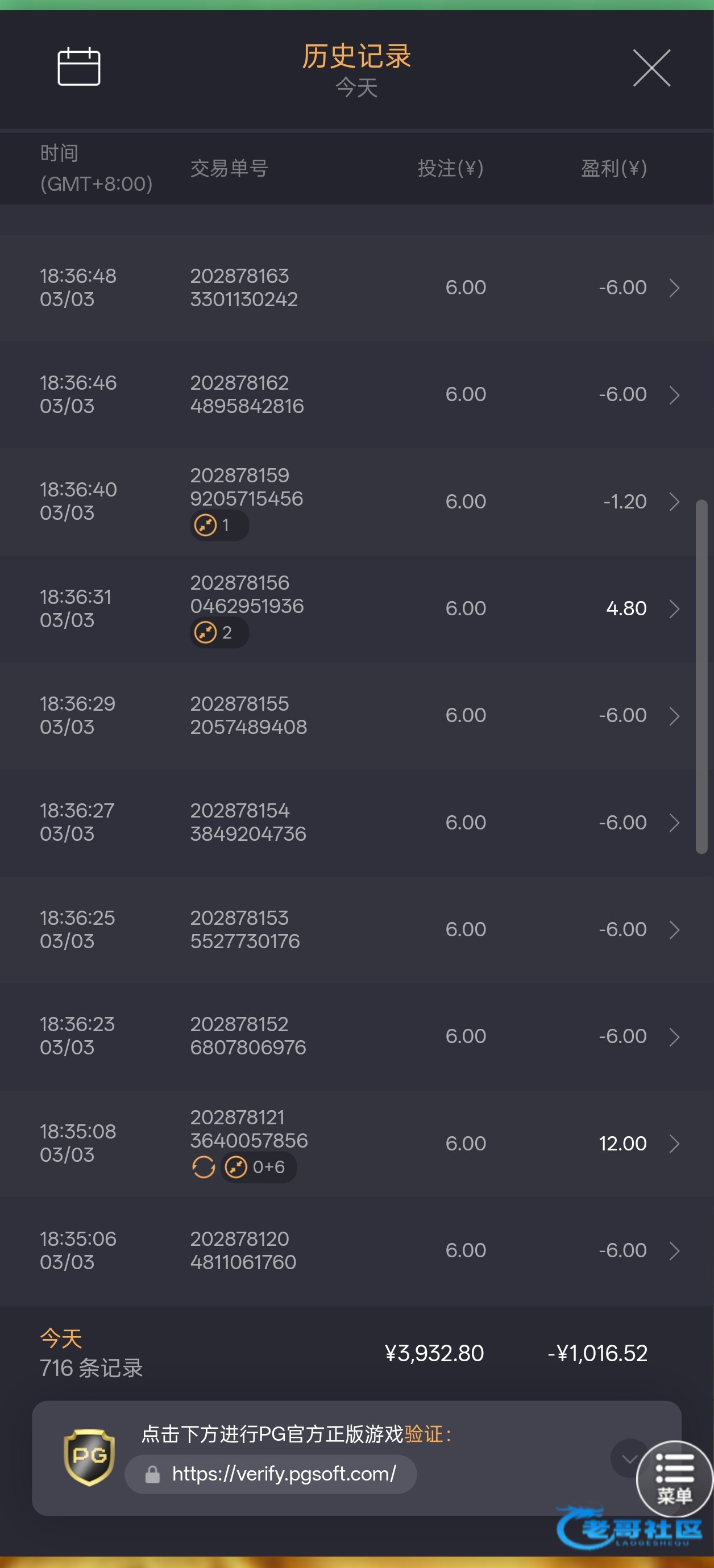The image size is (714, 1568).
Task: Open the 4.80 profit record arrow
Action: pos(674,608)
